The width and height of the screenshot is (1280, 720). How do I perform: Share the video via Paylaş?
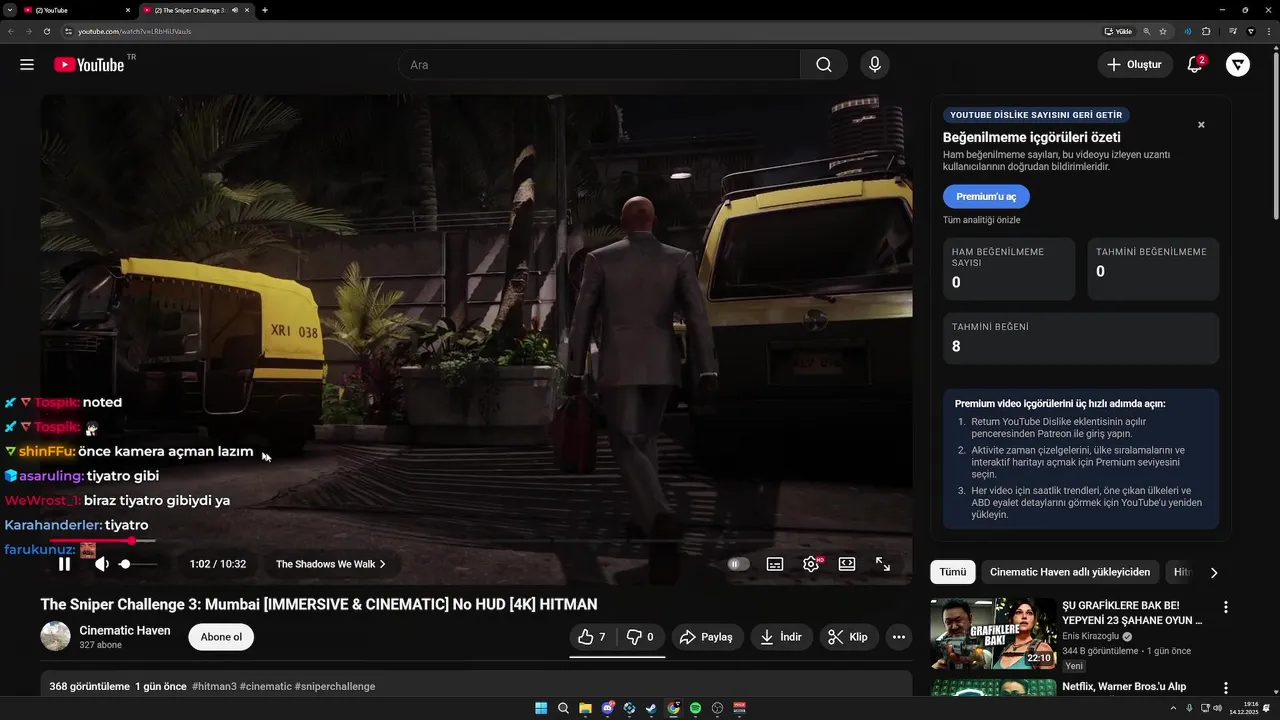[x=706, y=637]
